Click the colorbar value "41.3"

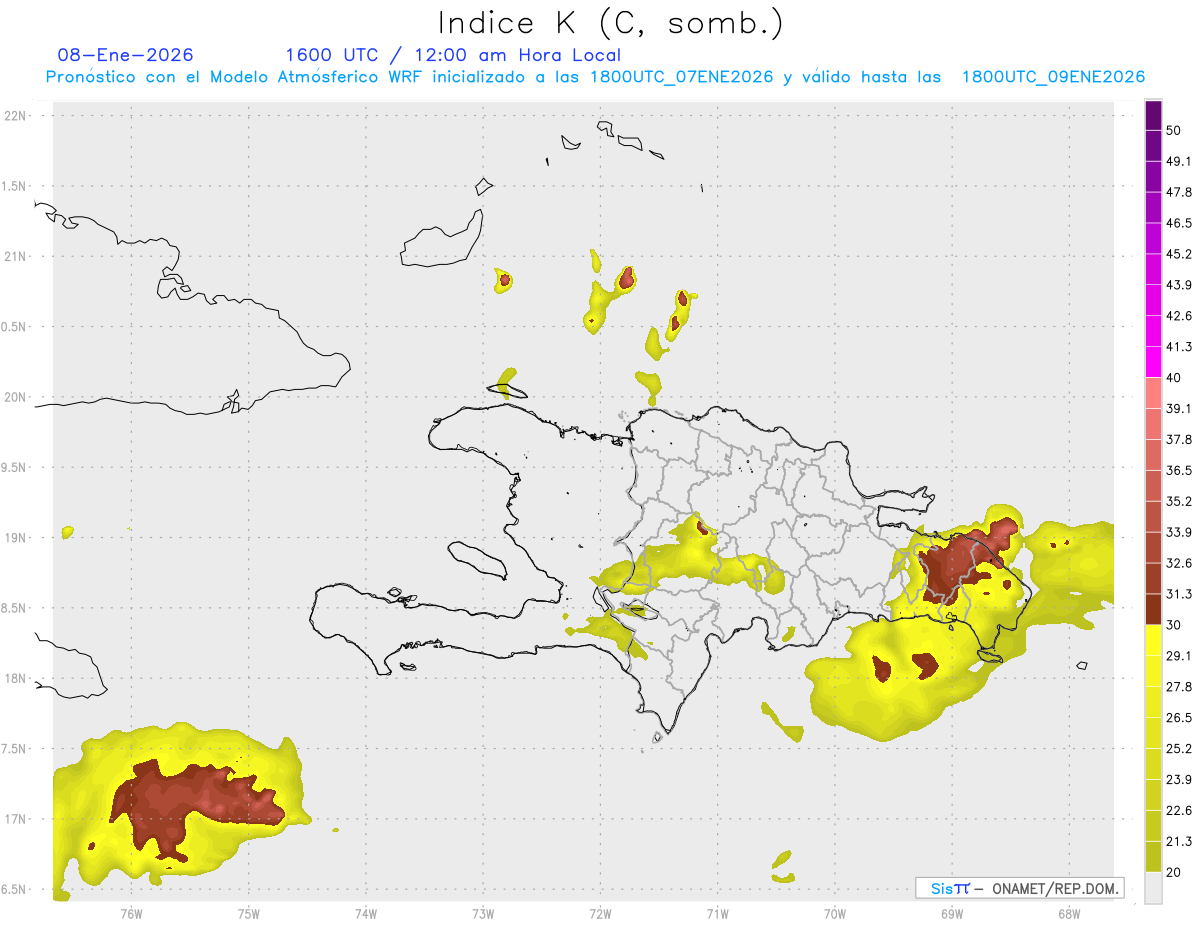coord(1179,347)
